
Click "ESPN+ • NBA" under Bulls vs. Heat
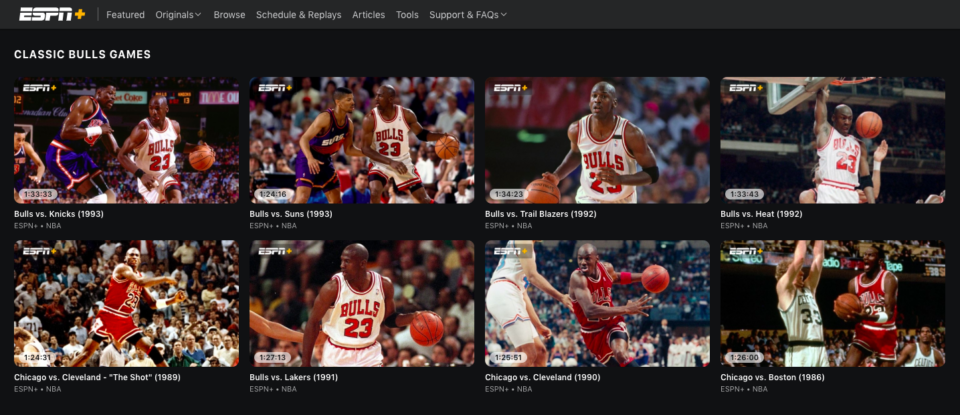pos(743,226)
